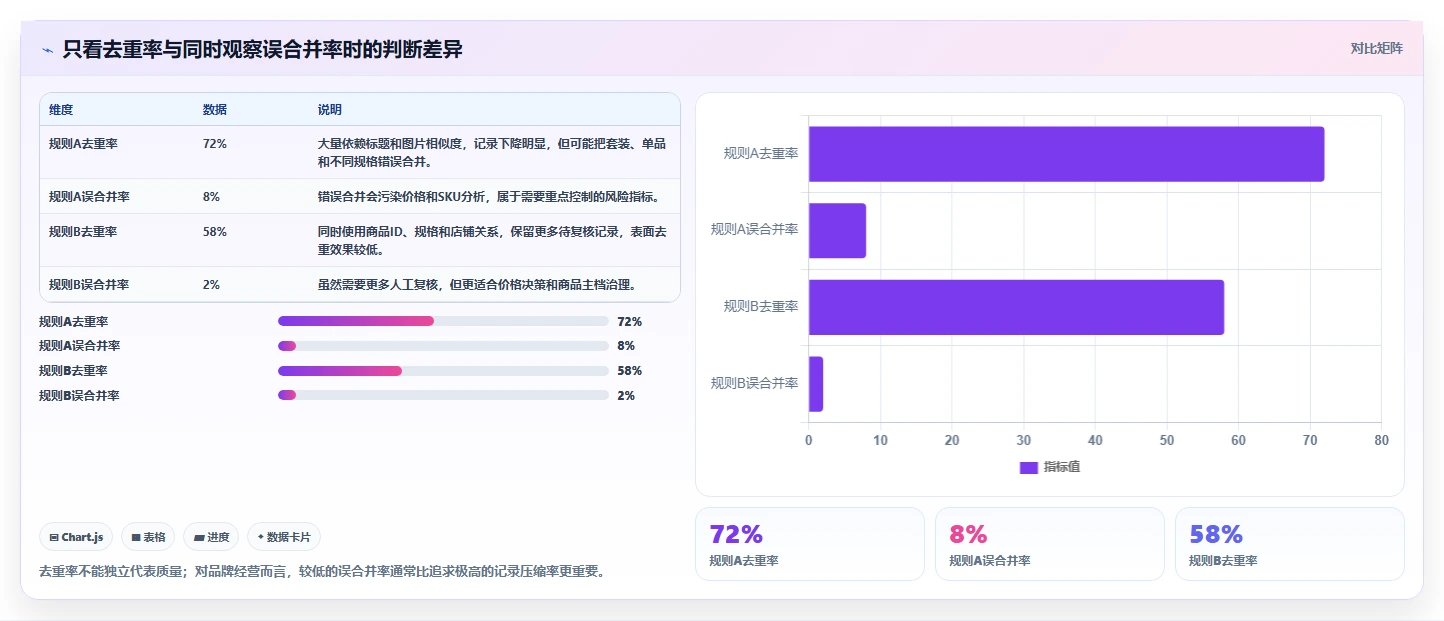Select the Chart.js tag chip
This screenshot has width=1444, height=621.
point(76,537)
